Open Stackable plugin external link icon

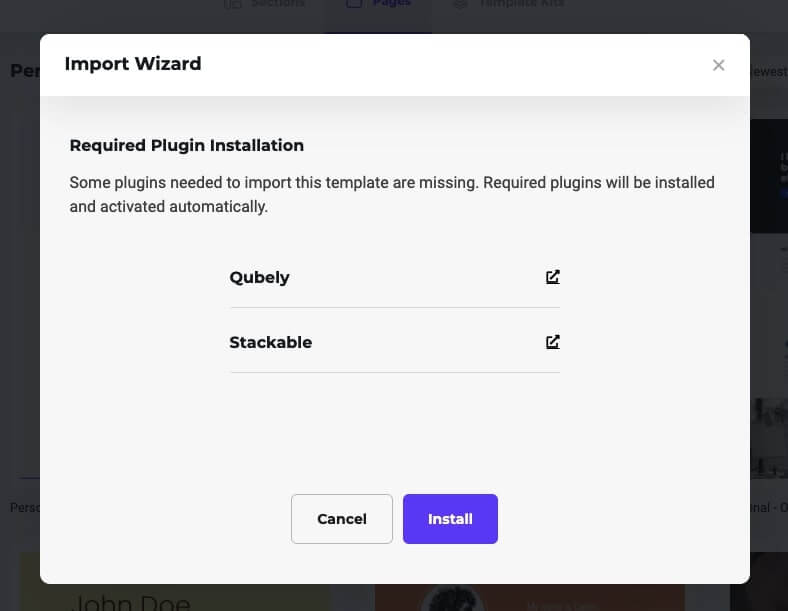pos(552,342)
